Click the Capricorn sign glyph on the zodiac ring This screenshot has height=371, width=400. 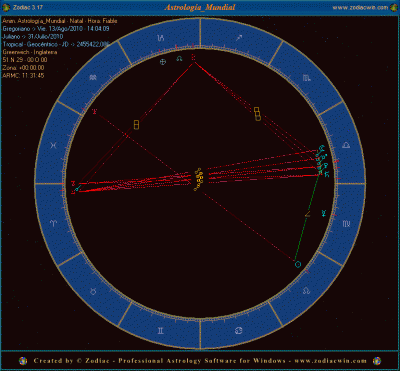pyautogui.click(x=161, y=38)
